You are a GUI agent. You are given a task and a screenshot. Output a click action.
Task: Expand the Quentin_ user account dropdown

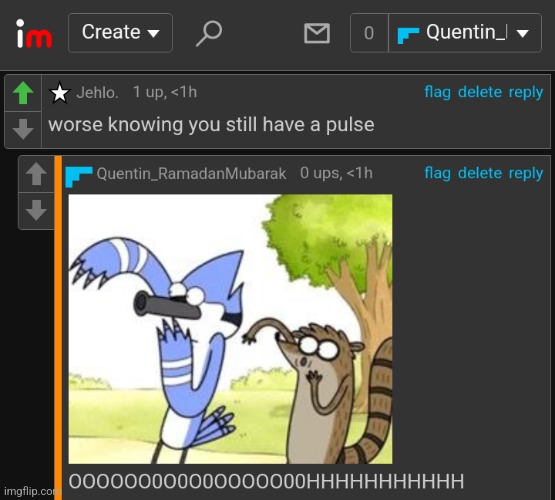tap(465, 33)
